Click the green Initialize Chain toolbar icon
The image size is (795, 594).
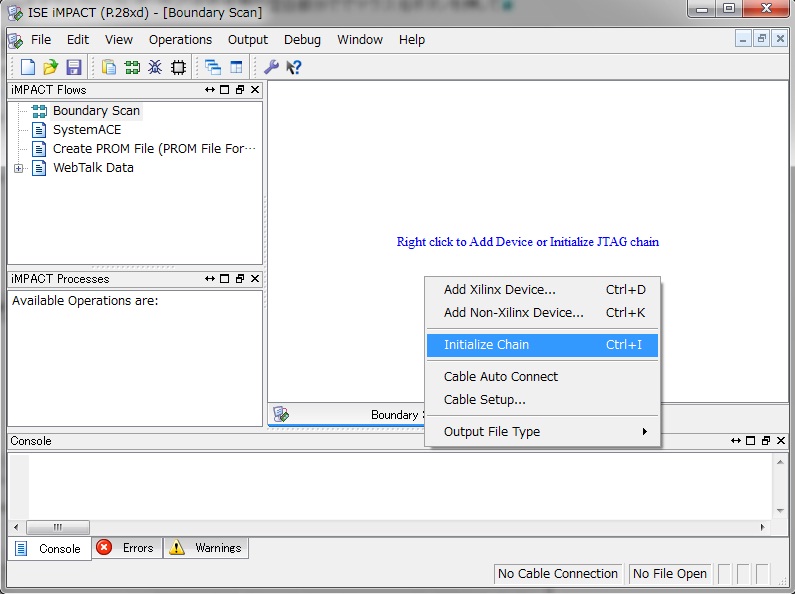pyautogui.click(x=132, y=67)
